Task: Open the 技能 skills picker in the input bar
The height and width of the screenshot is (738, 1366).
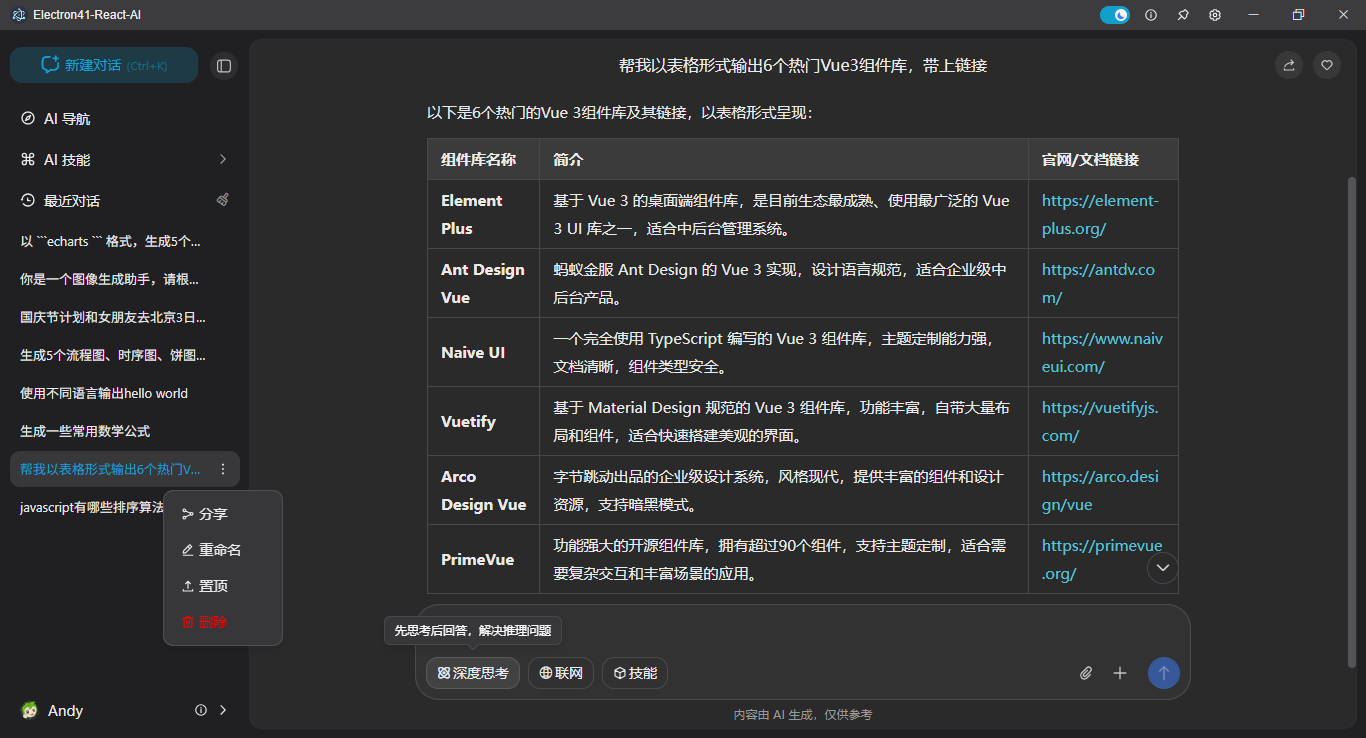Action: [635, 673]
